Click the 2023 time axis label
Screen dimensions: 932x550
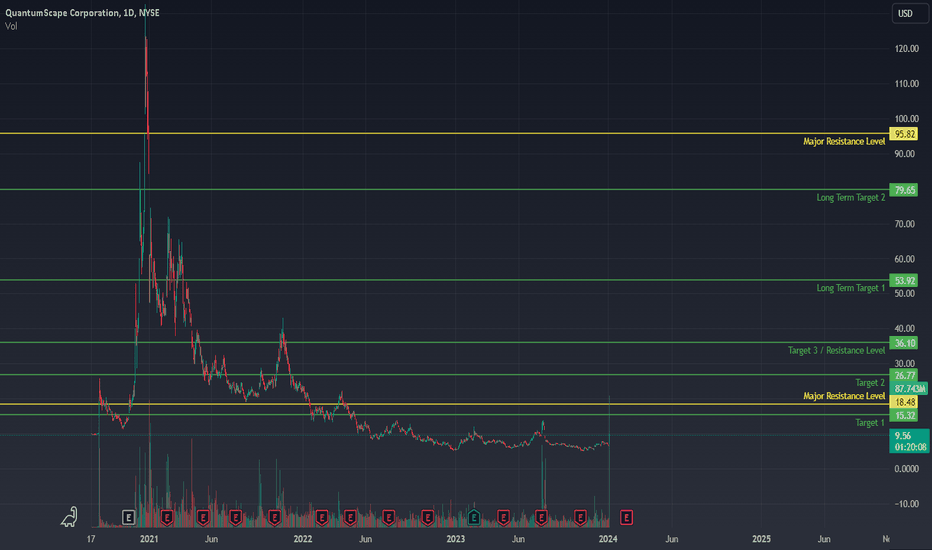tap(456, 539)
